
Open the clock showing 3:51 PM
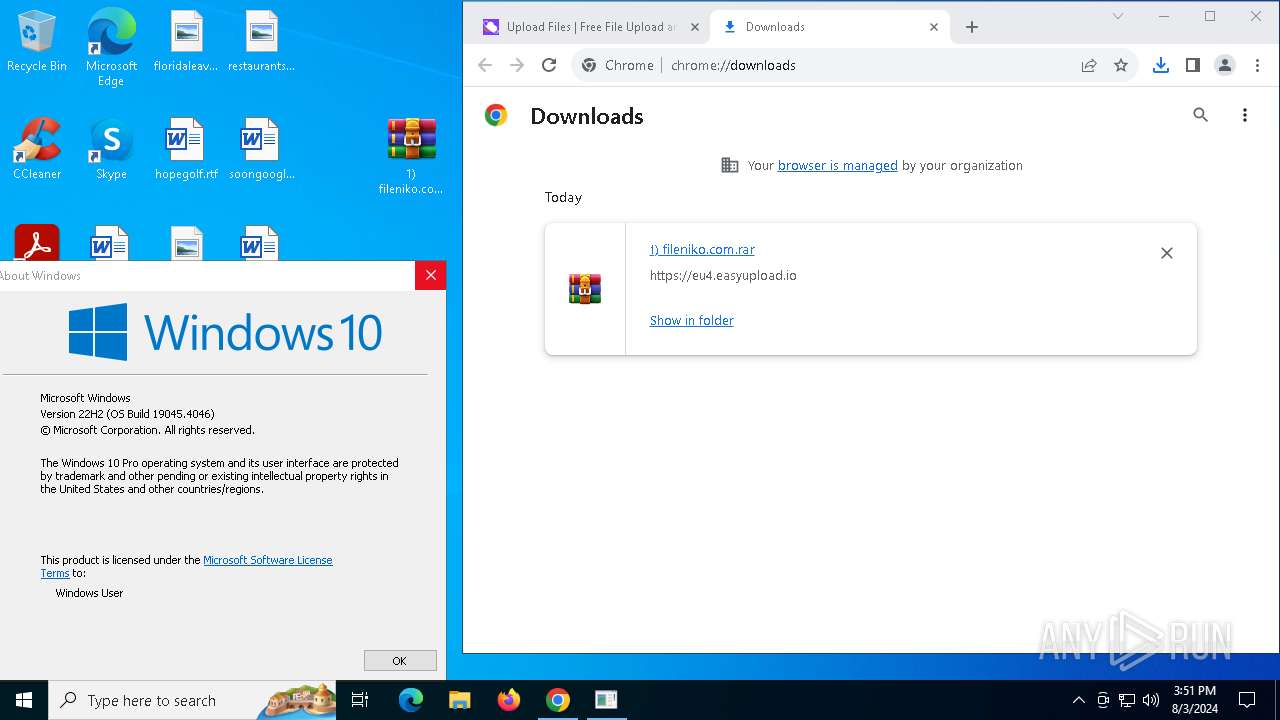tap(1194, 700)
